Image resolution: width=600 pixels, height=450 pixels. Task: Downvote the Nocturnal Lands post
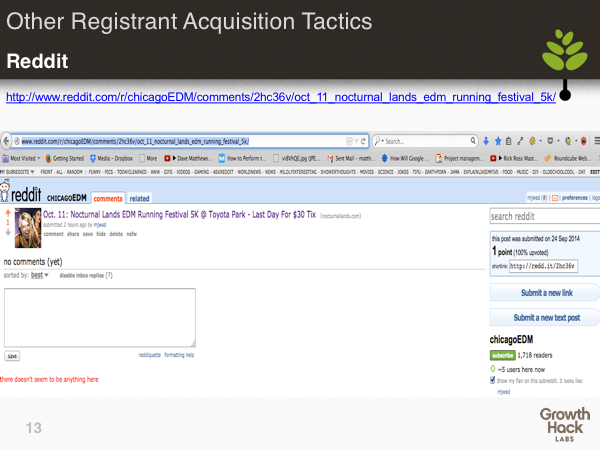(8, 232)
